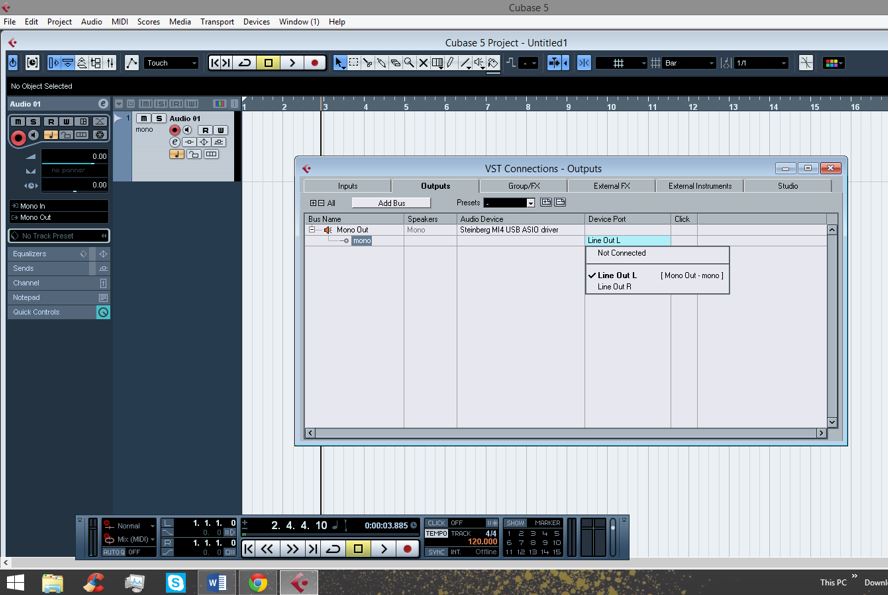This screenshot has height=595, width=890.
Task: Toggle metronome CLICK in transport
Action: coord(436,523)
